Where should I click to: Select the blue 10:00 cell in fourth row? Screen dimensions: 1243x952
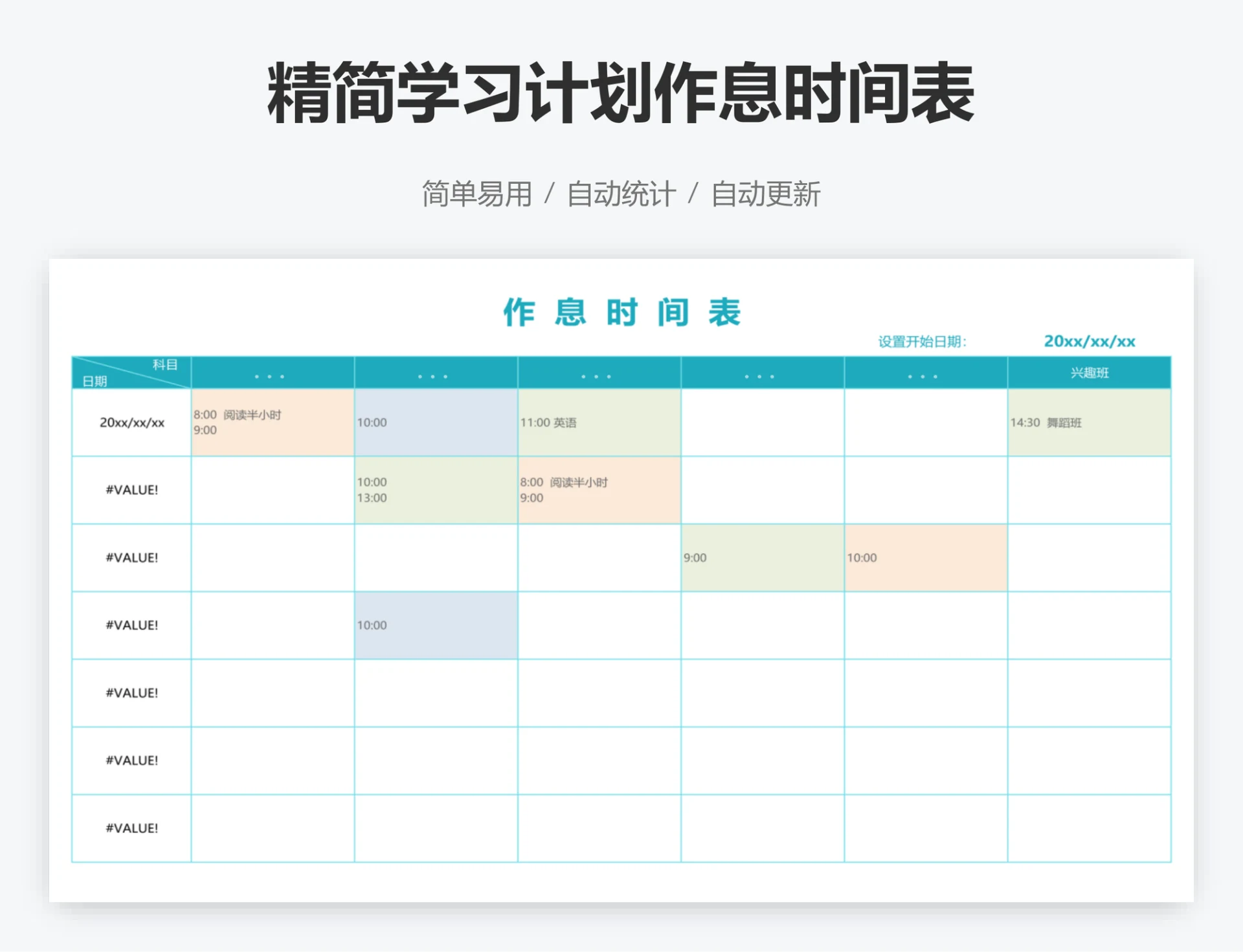point(435,625)
